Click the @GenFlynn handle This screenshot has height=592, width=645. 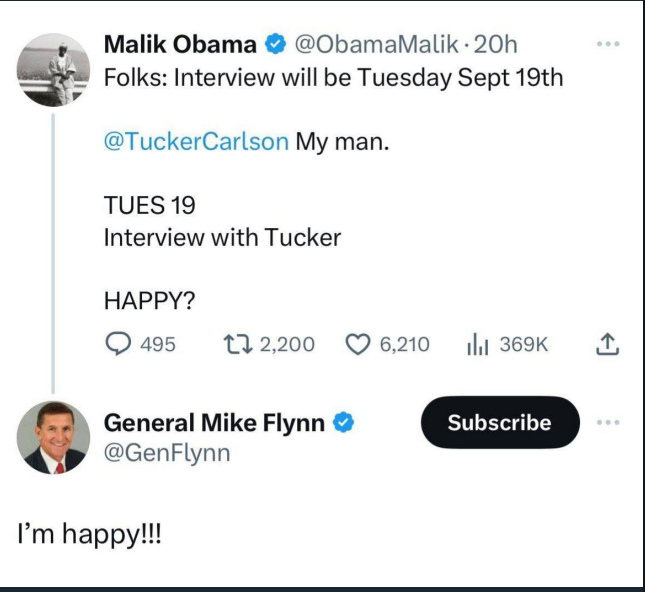(167, 453)
